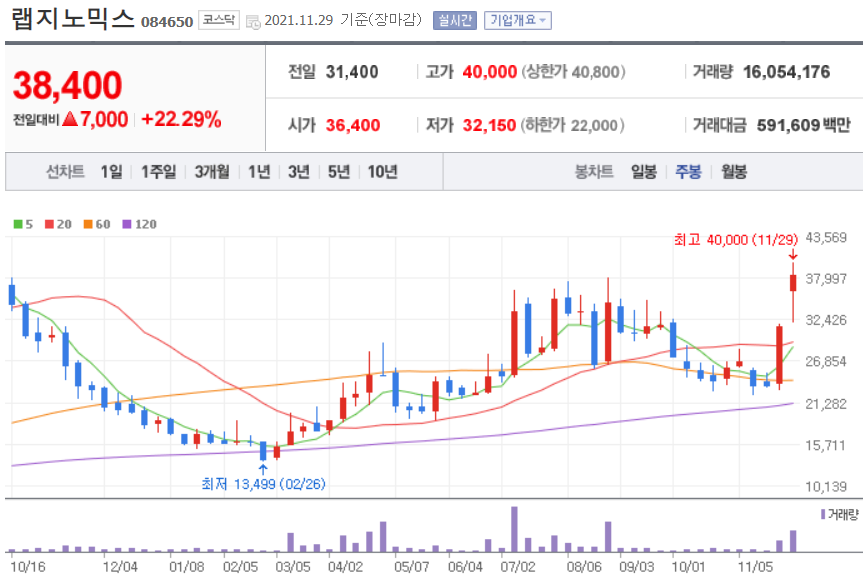Click the stock name 랩지노믹스
The width and height of the screenshot is (863, 577).
(x=73, y=18)
